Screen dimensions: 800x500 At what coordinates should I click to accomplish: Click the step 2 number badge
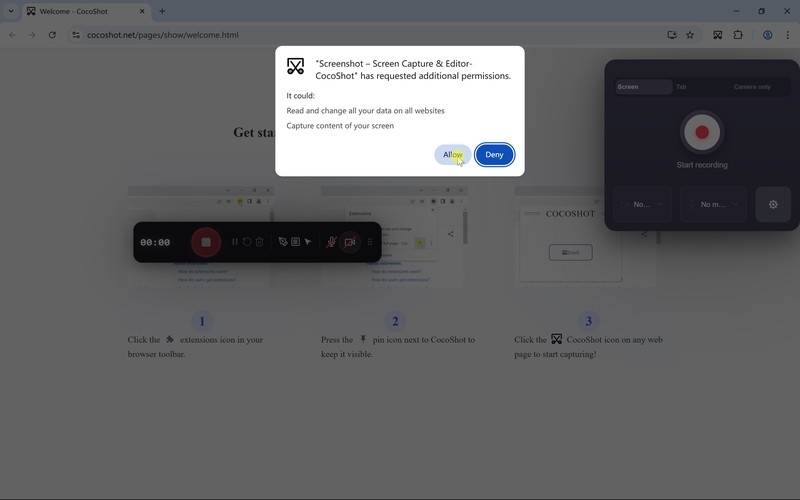point(395,321)
